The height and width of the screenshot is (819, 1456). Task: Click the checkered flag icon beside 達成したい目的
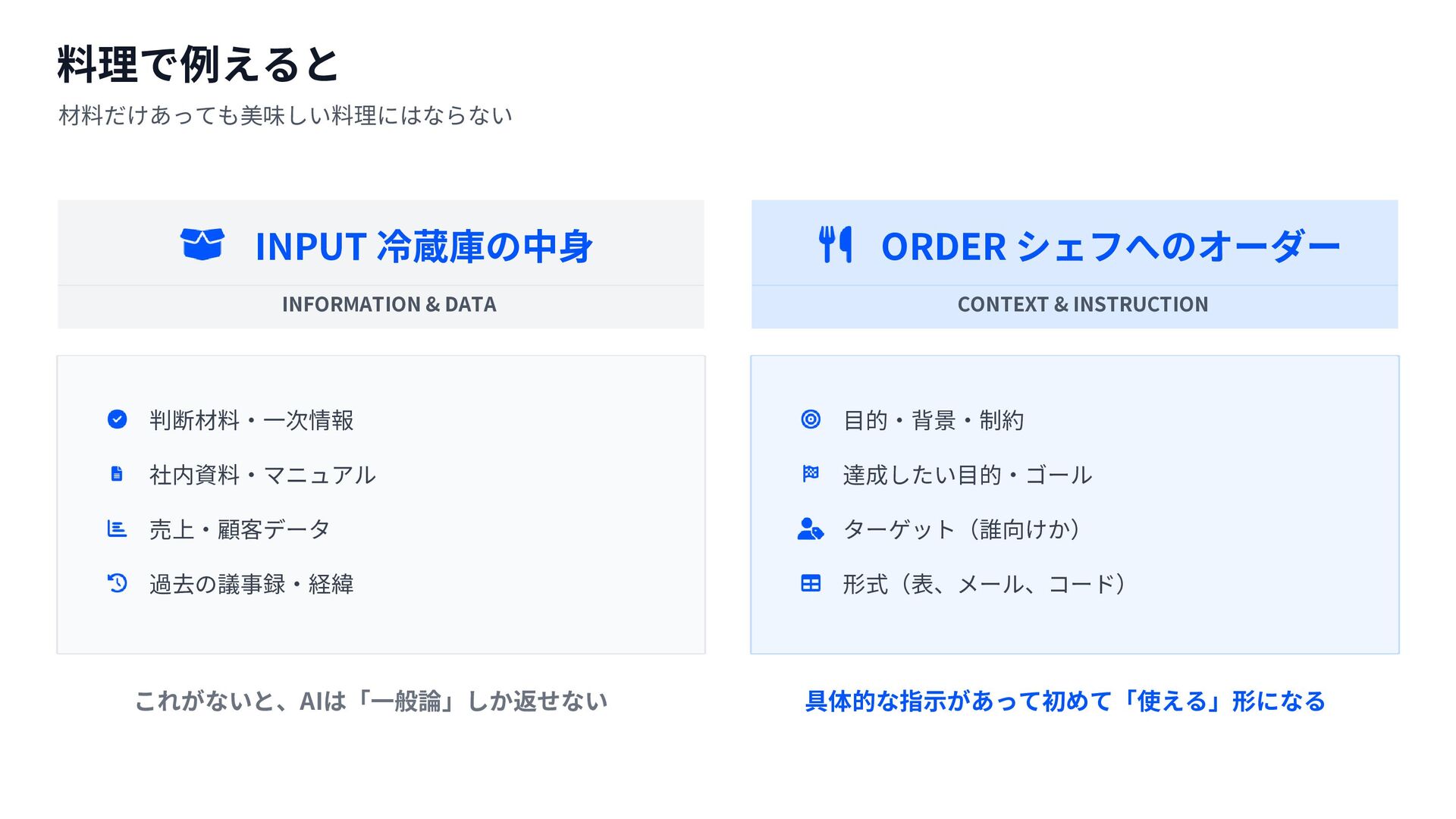(811, 474)
